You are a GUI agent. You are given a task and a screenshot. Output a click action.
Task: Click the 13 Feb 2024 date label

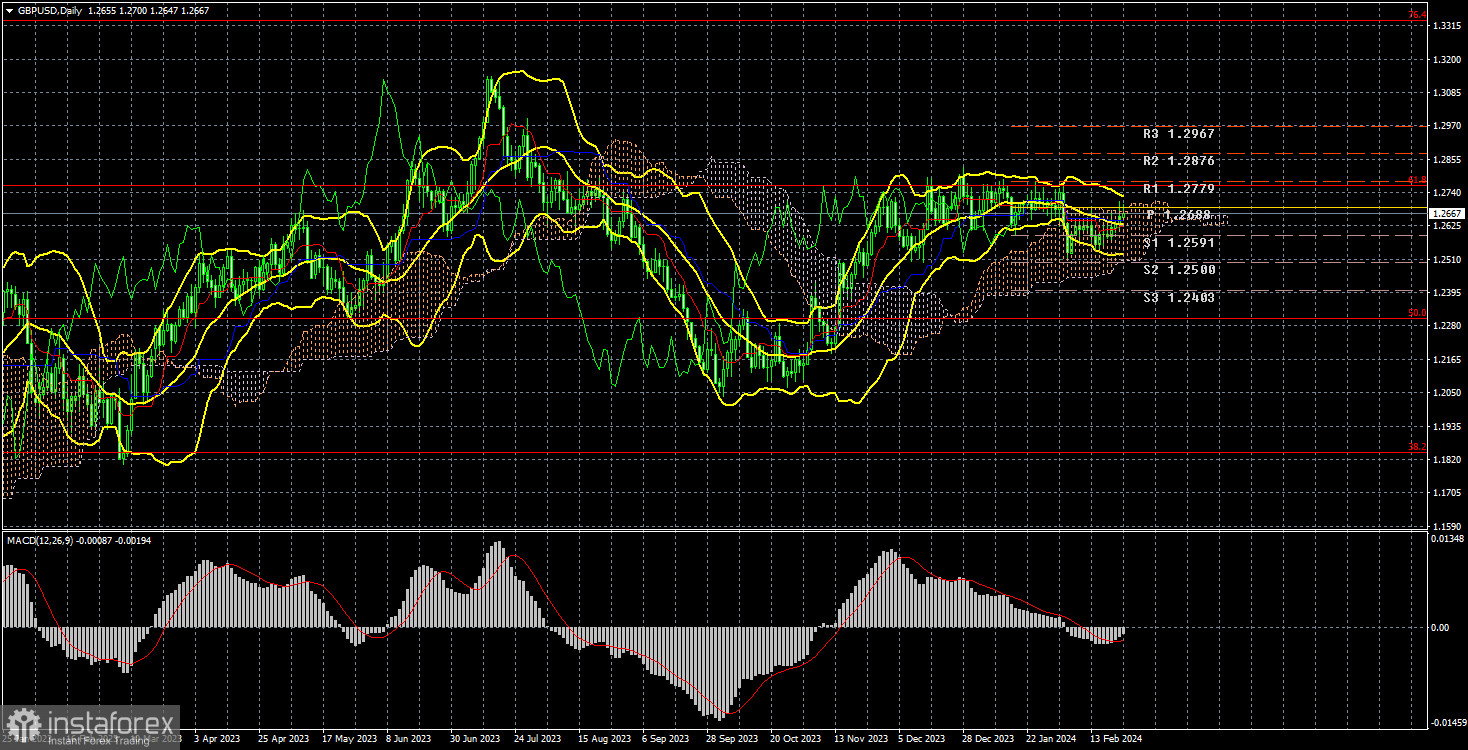(1115, 739)
